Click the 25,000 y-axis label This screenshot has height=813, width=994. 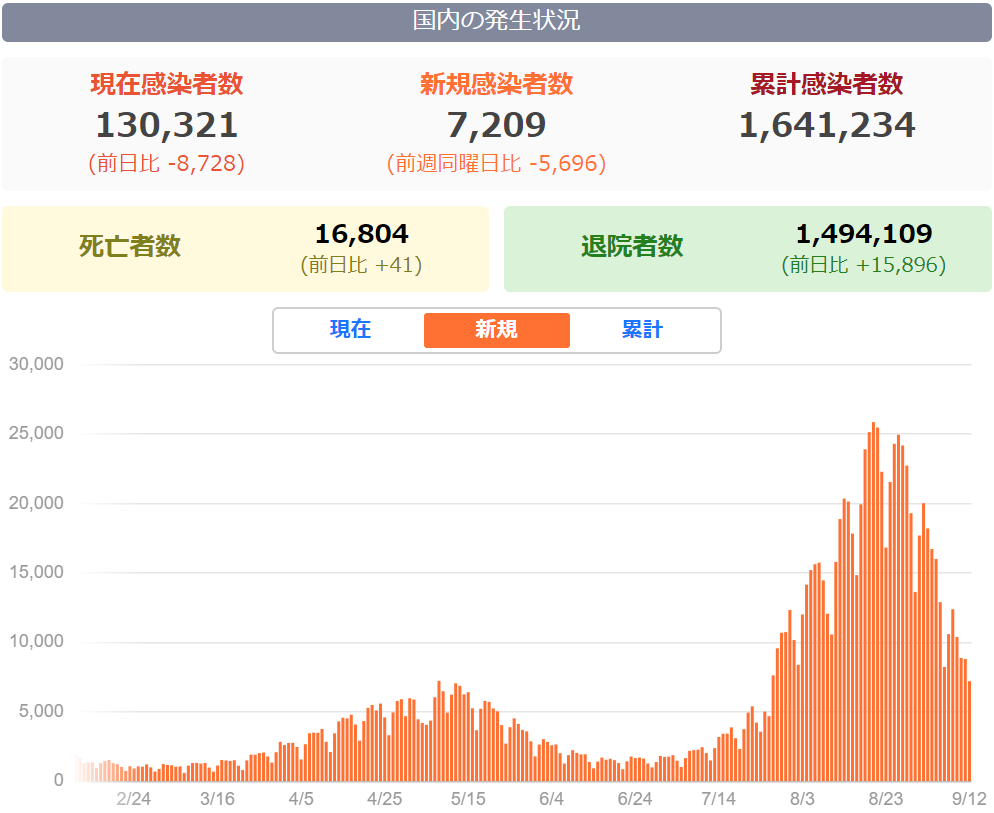(36, 433)
